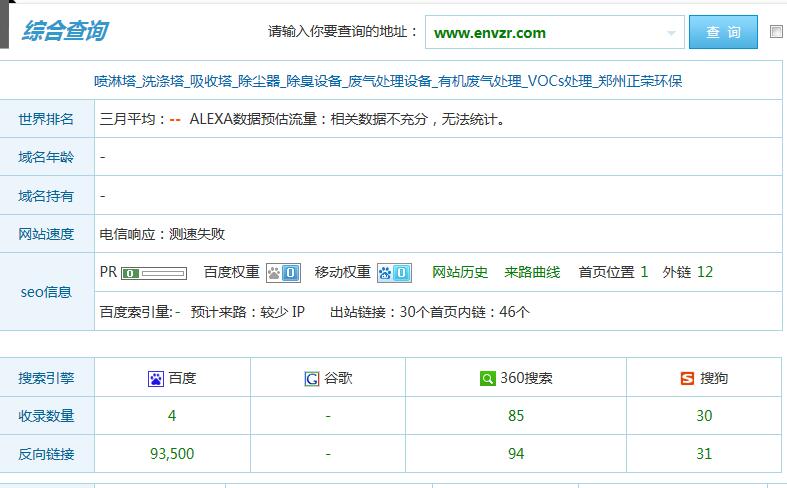Click the 外链 count 12
787x488 pixels.
click(705, 272)
